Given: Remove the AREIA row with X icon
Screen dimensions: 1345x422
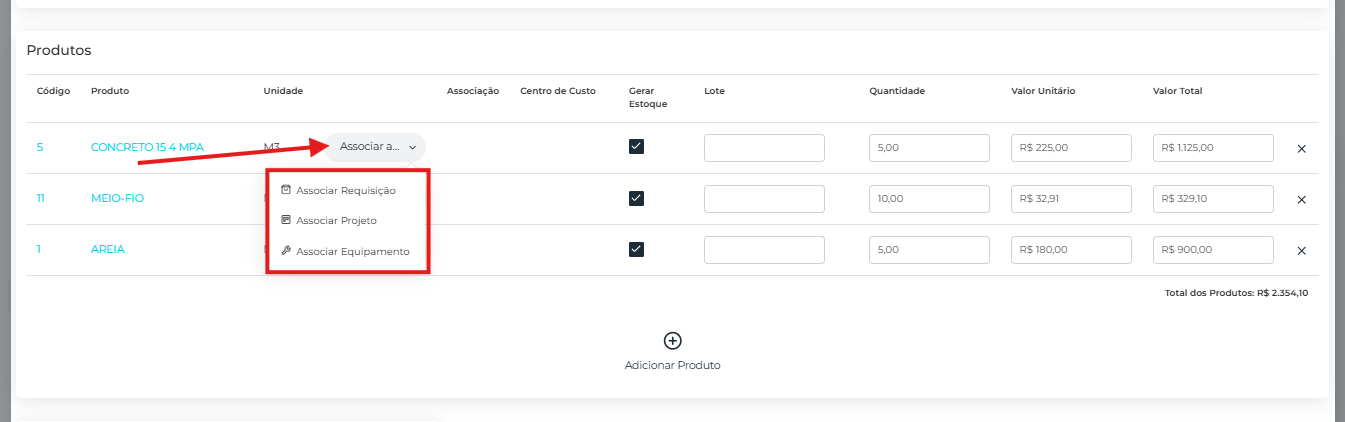Looking at the screenshot, I should pyautogui.click(x=1301, y=251).
